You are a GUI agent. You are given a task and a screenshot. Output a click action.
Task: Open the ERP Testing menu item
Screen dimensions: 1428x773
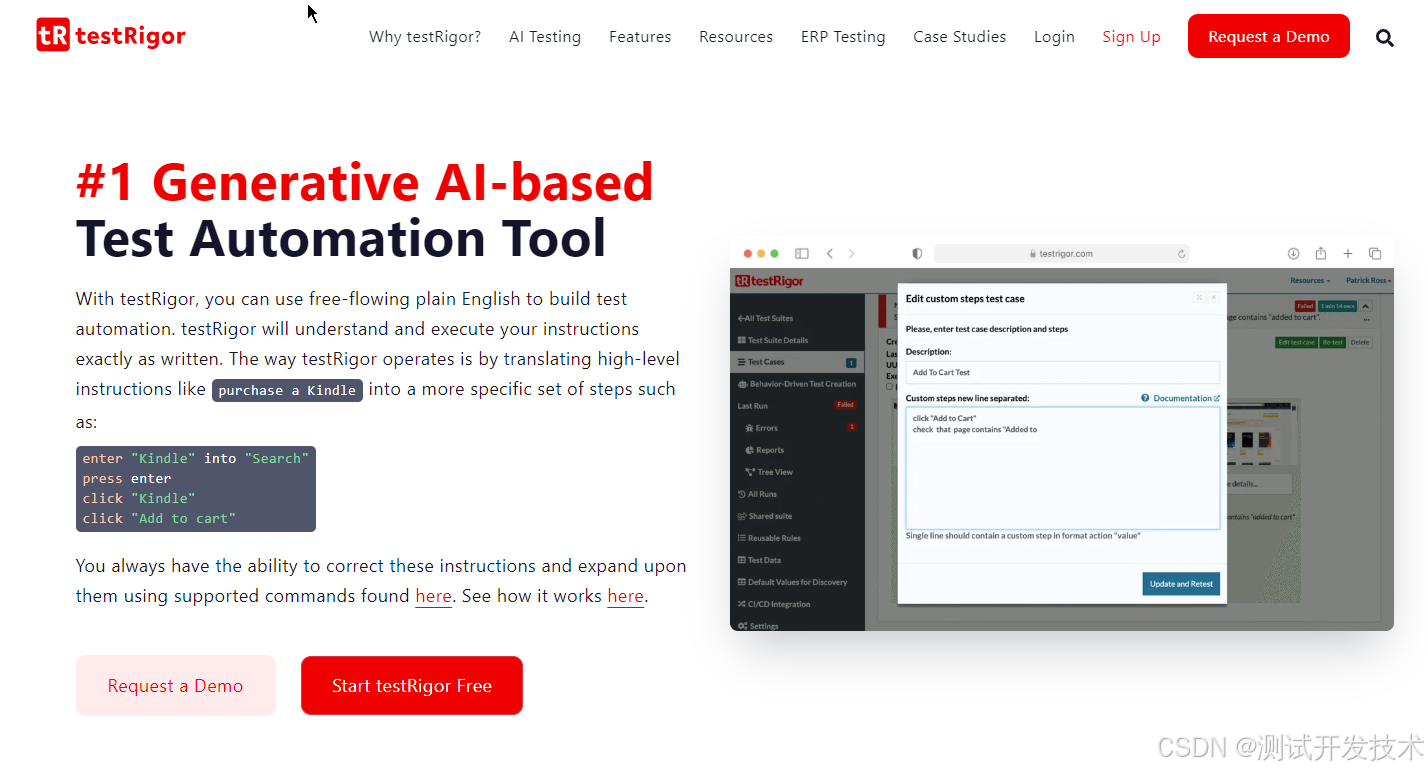843,37
